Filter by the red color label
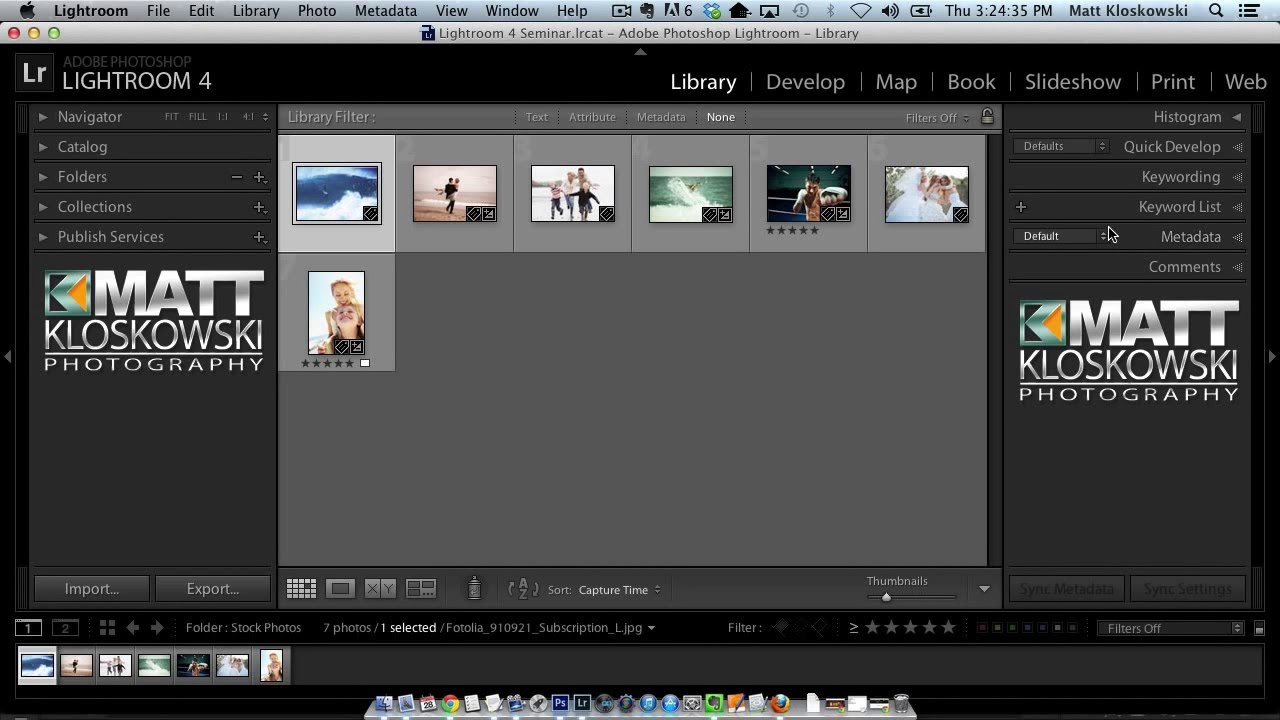This screenshot has width=1280, height=720. pos(982,628)
